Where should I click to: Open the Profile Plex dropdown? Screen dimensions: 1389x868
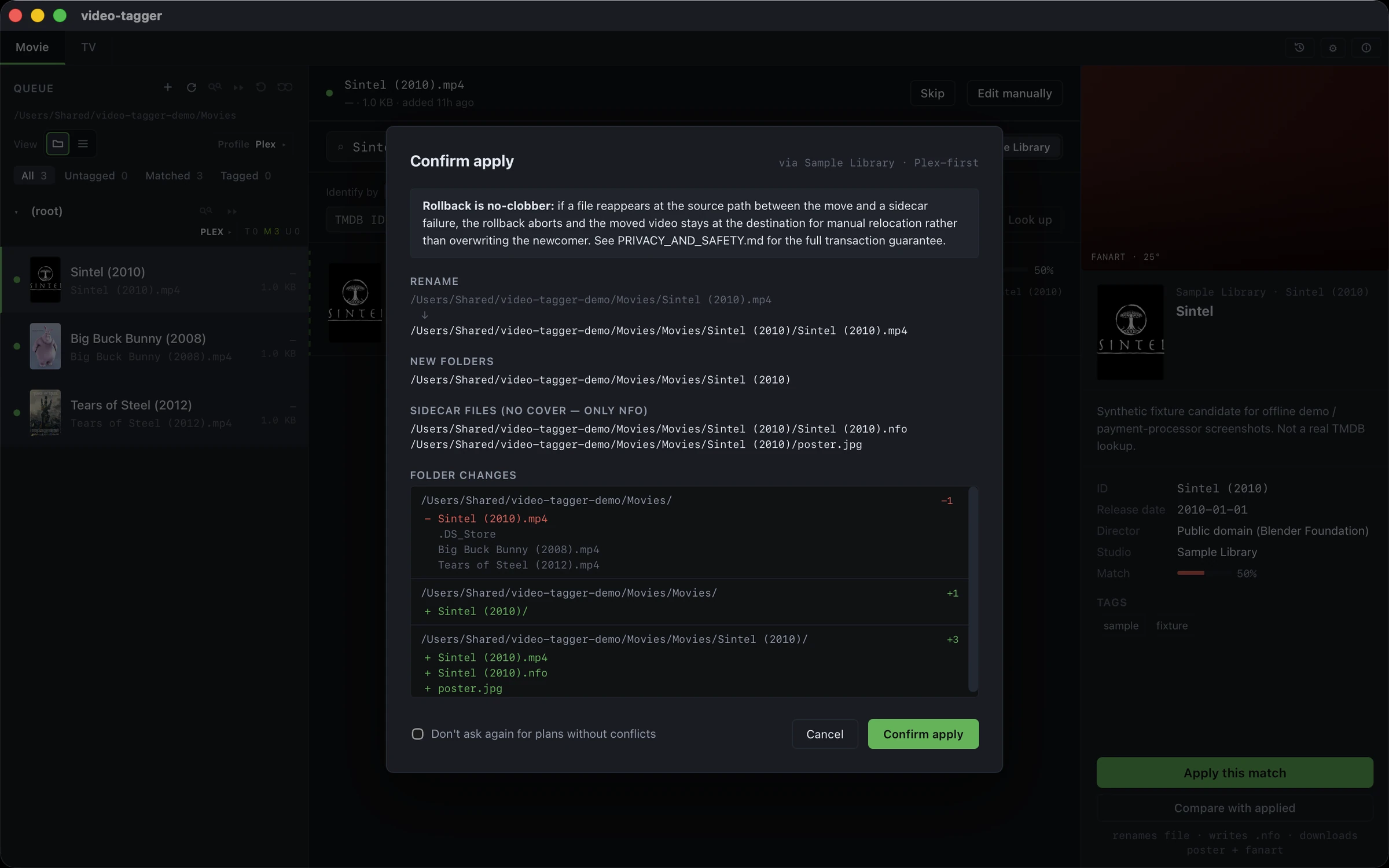click(x=252, y=144)
